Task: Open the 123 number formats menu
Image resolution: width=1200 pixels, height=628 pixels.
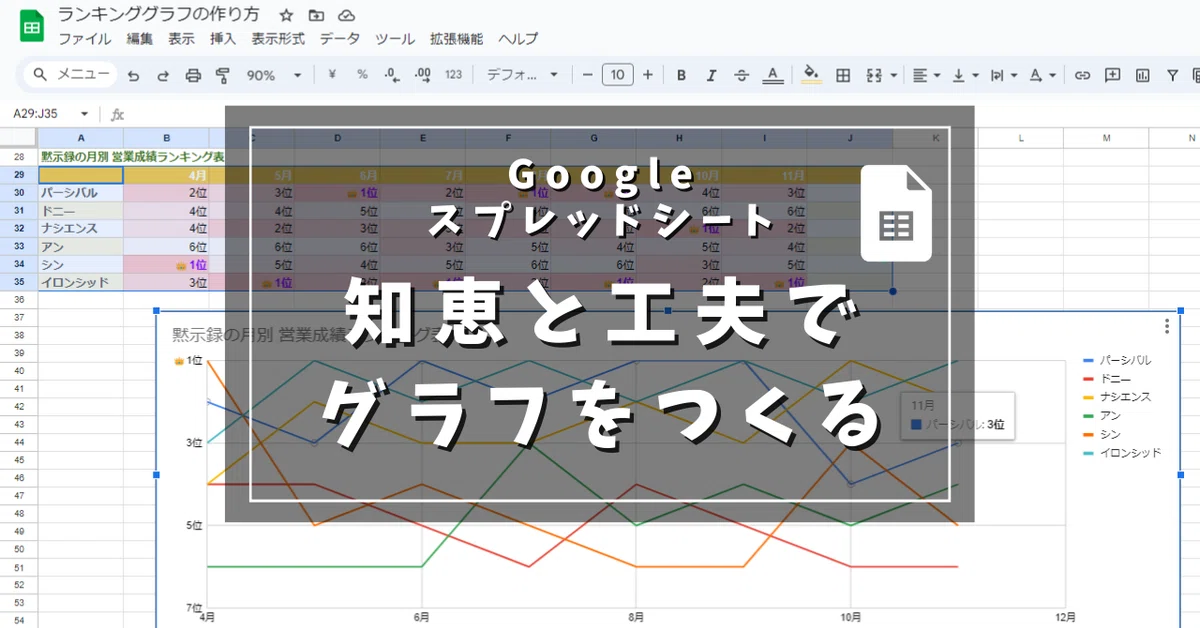Action: (x=453, y=75)
